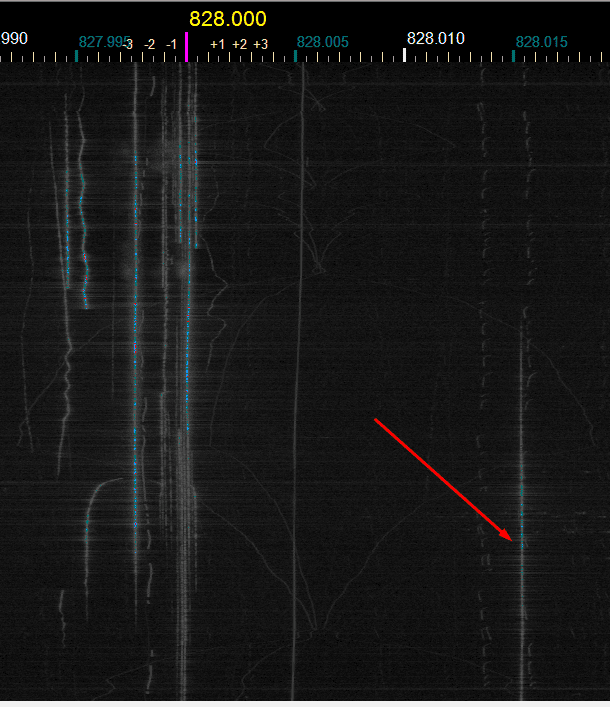This screenshot has width=610, height=707.
Task: Click the teal tick mark at 828.015
Action: tap(514, 56)
